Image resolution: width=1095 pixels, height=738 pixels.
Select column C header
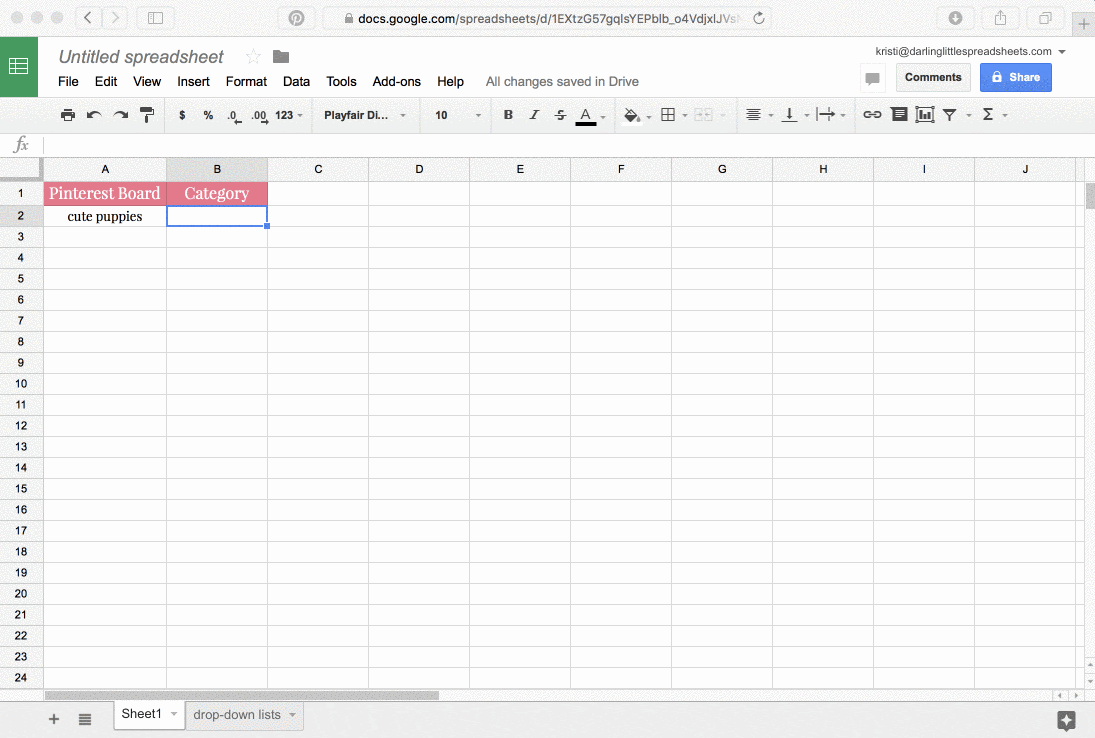pyautogui.click(x=318, y=169)
